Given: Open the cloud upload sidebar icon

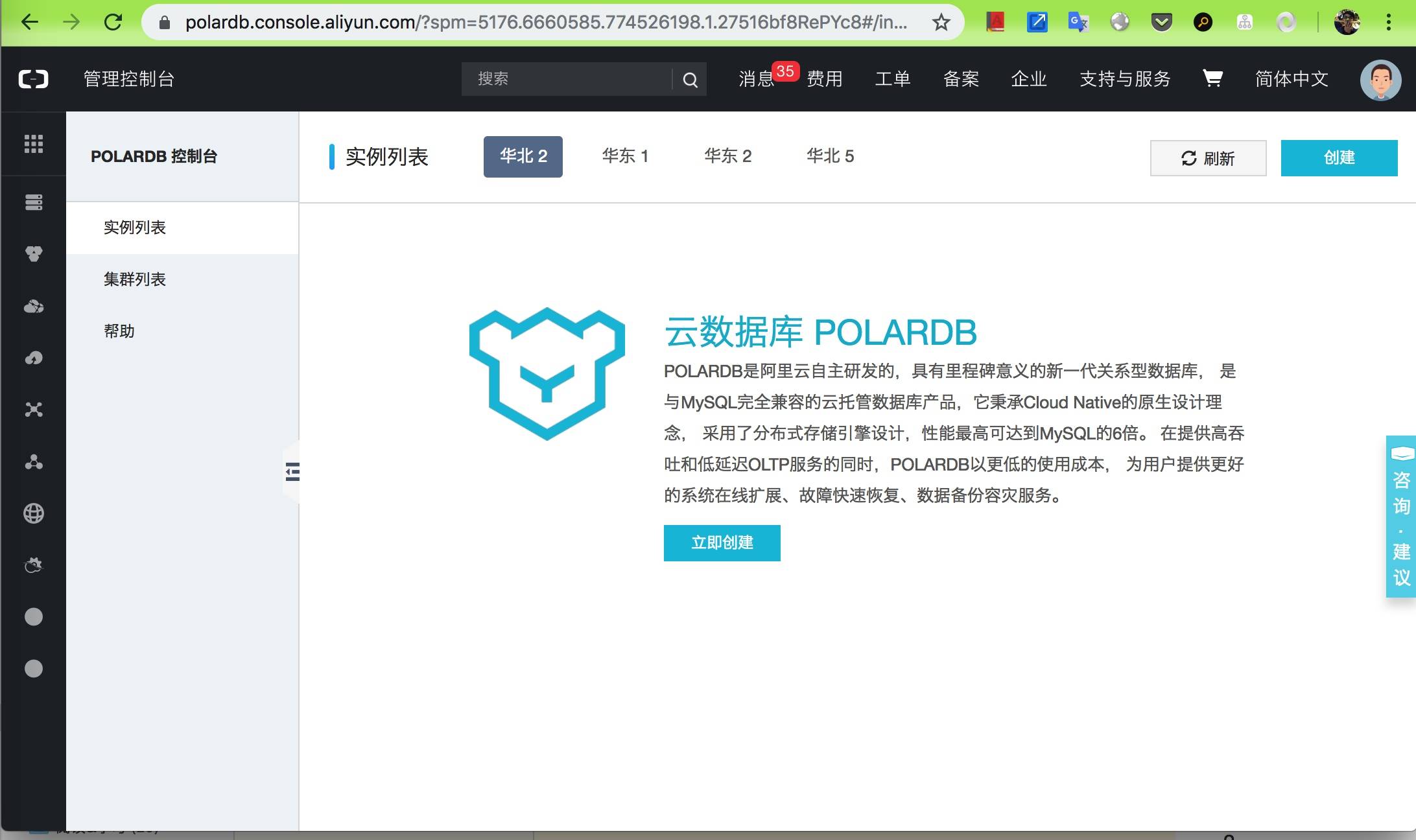Looking at the screenshot, I should click(34, 358).
